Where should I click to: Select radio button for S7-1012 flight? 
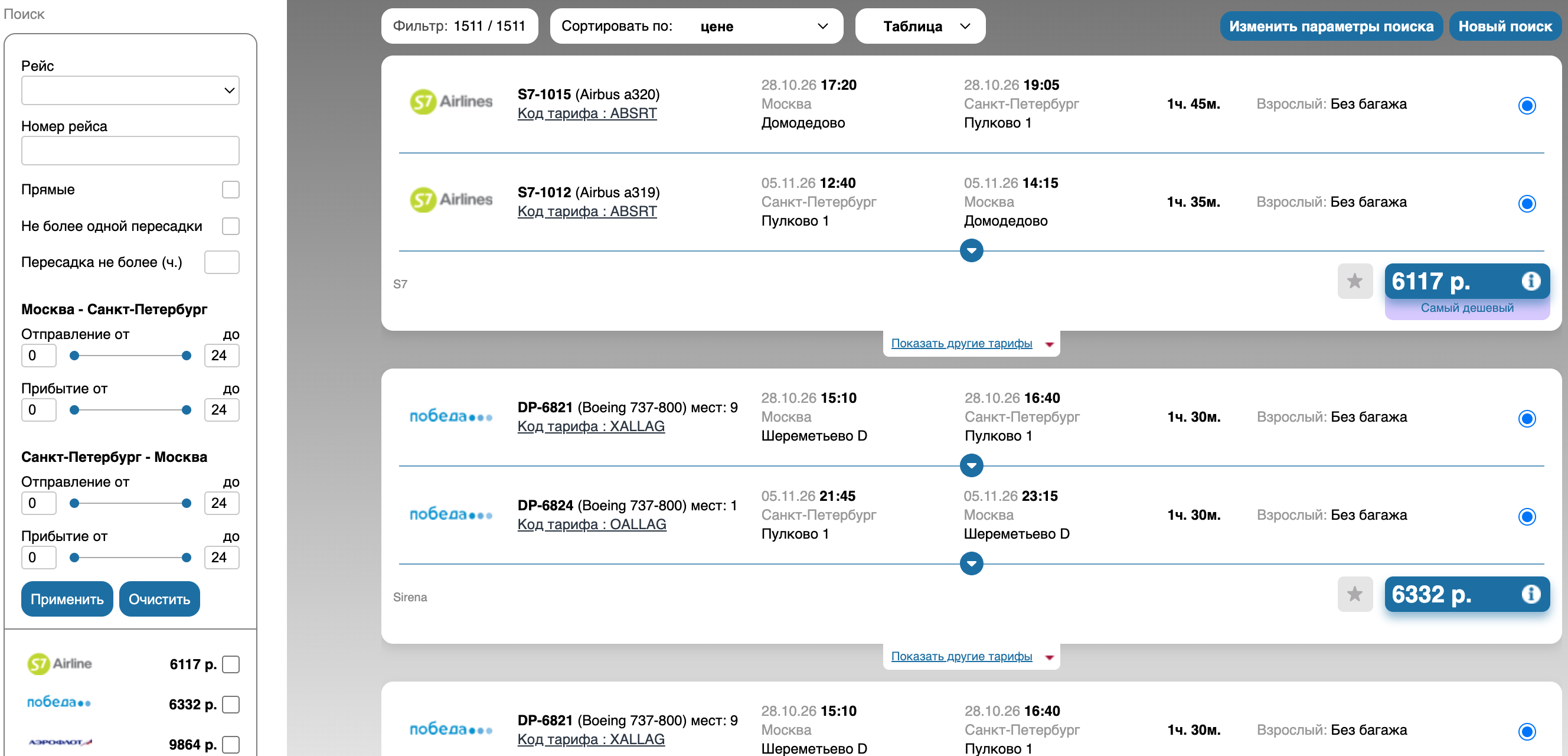1527,203
